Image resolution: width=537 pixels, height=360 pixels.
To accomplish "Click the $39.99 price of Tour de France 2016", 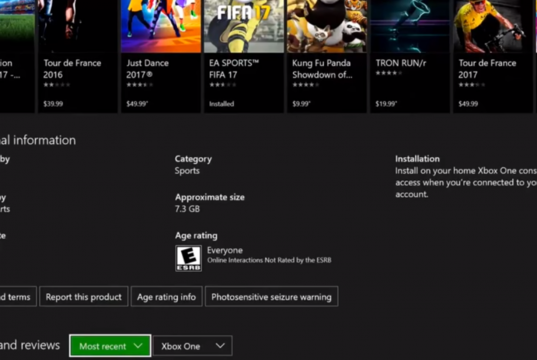I will click(53, 104).
